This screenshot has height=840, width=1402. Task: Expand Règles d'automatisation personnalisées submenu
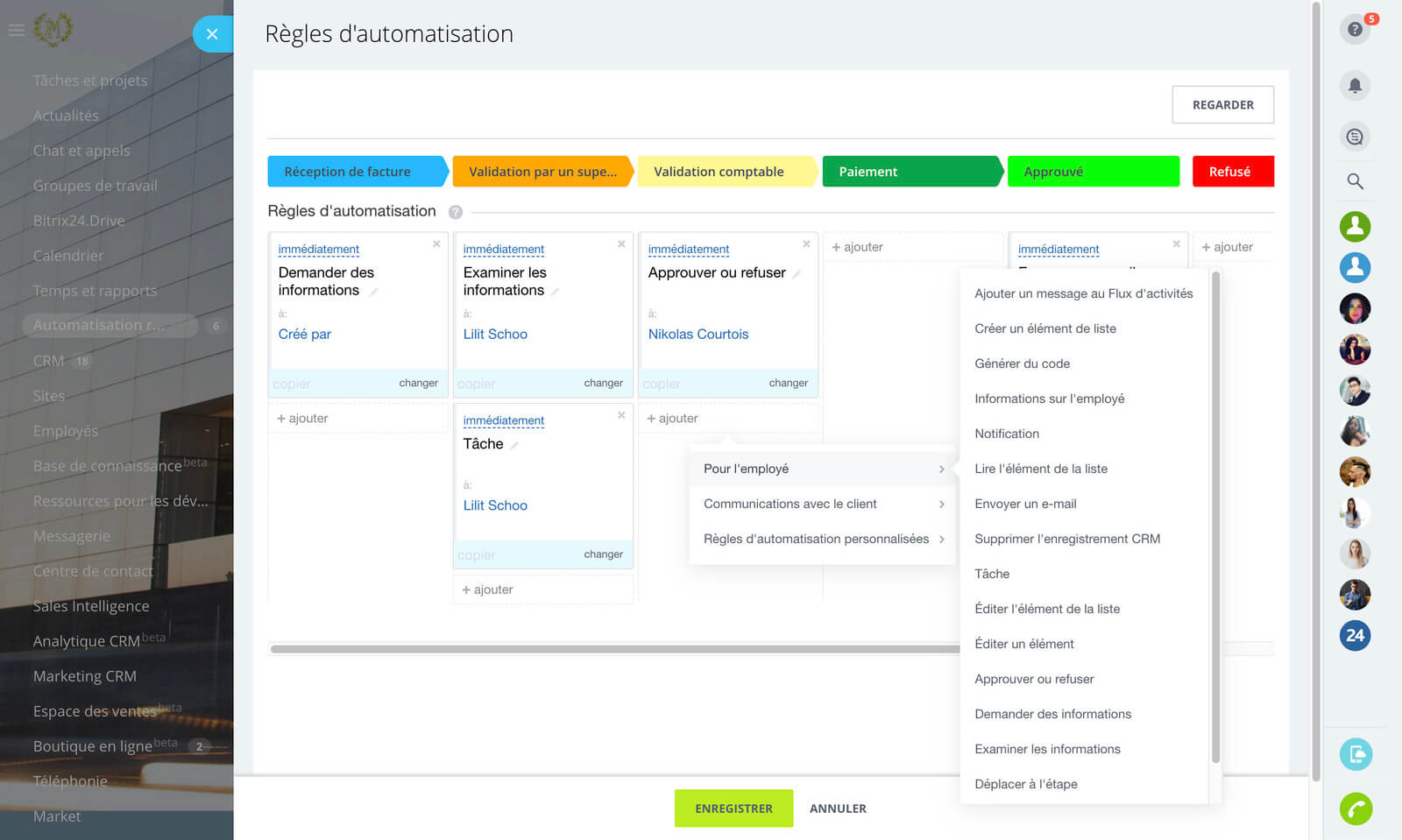(822, 540)
